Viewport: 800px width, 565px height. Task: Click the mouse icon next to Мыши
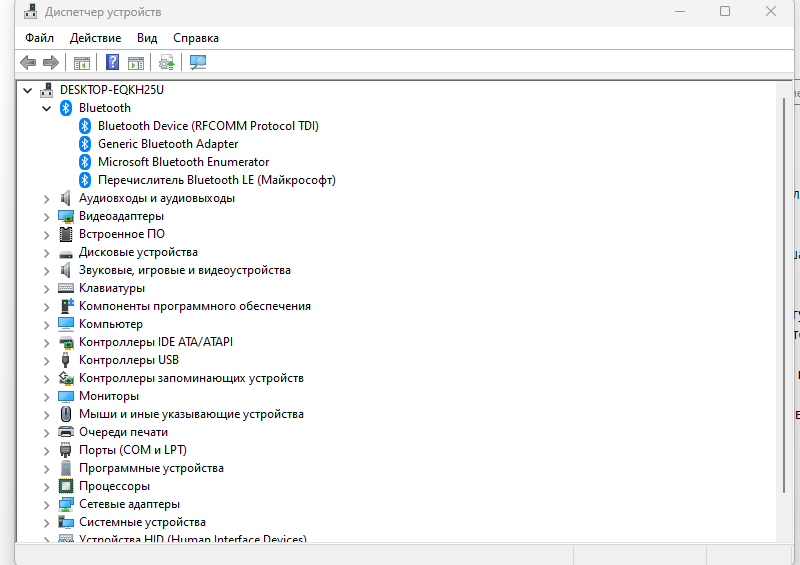(66, 414)
